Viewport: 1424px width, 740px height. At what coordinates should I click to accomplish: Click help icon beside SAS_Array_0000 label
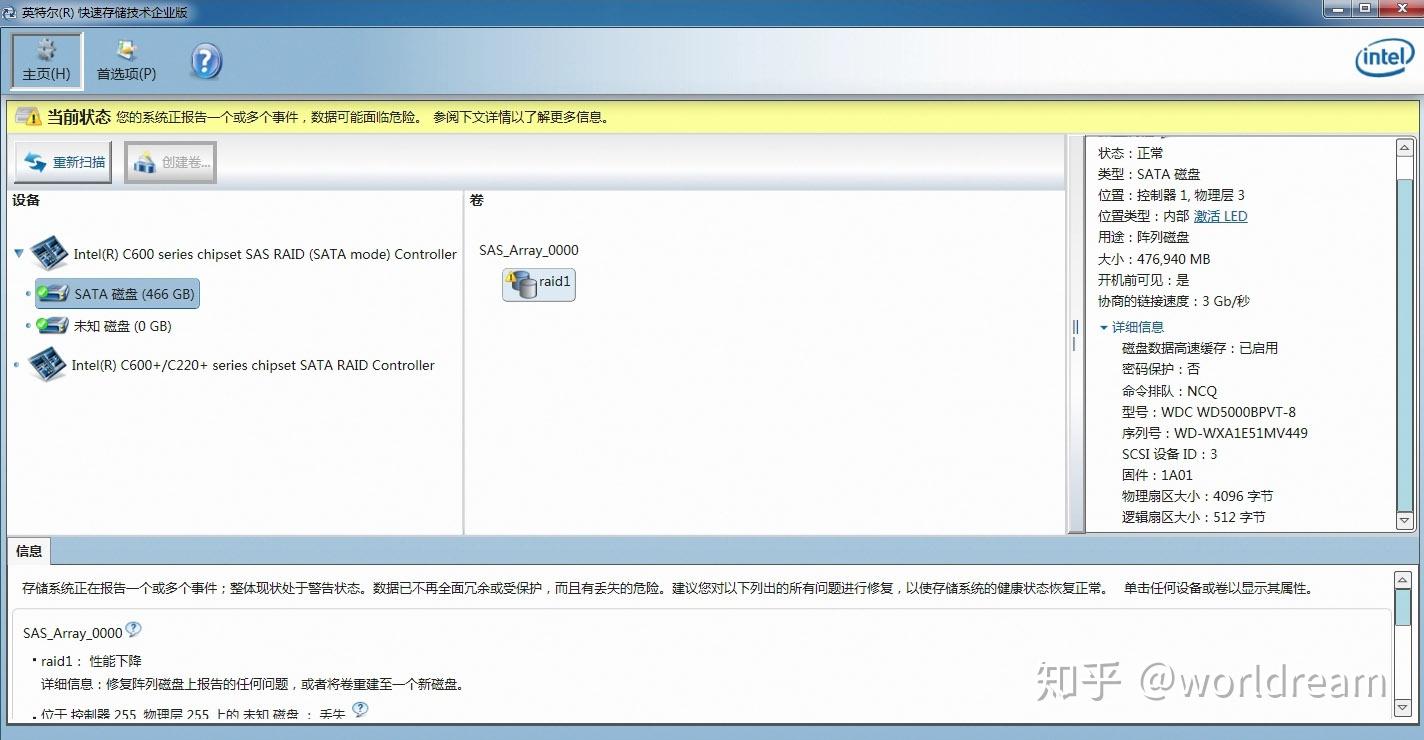pos(132,629)
